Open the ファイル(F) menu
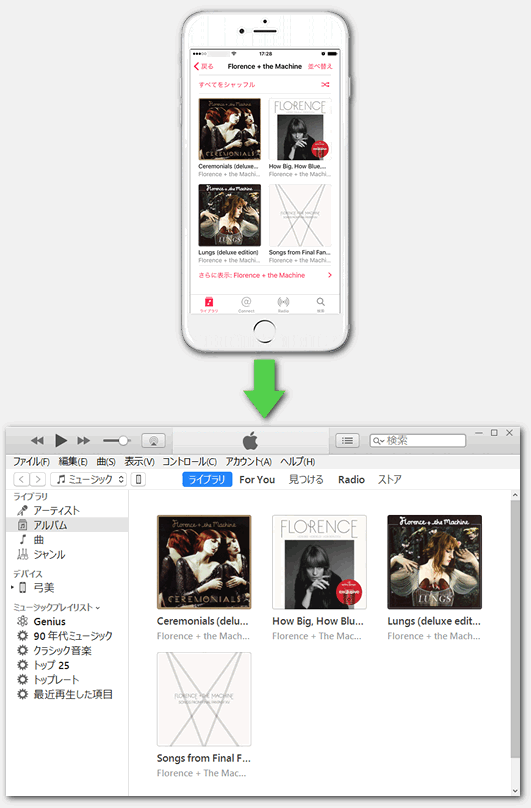 click(x=31, y=462)
